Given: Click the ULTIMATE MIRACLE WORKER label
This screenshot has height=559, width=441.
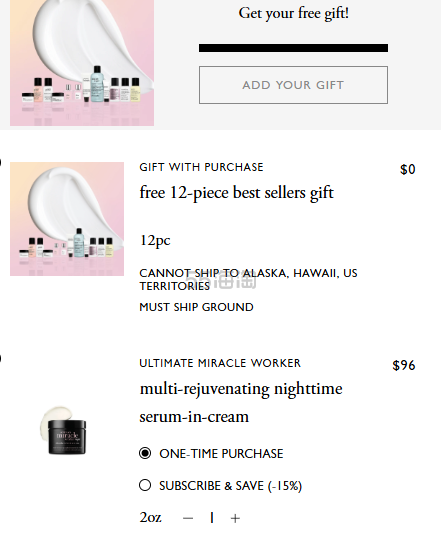Looking at the screenshot, I should (220, 363).
